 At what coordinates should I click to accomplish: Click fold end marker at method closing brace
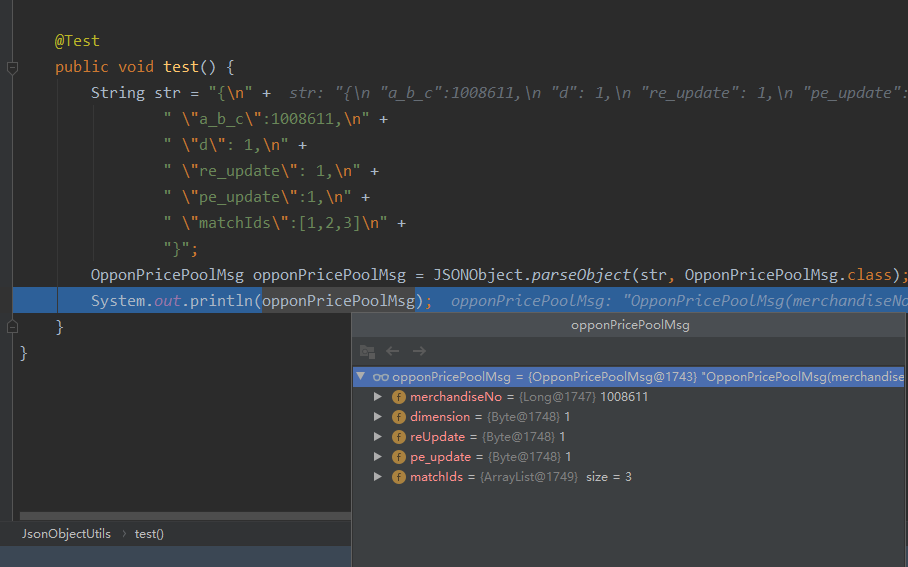[12, 327]
